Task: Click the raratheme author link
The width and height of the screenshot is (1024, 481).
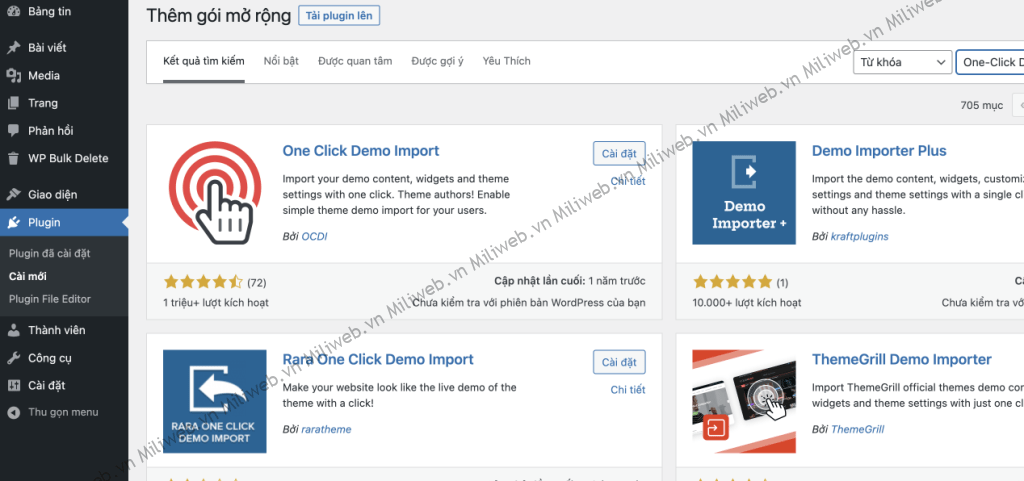Action: click(x=326, y=429)
